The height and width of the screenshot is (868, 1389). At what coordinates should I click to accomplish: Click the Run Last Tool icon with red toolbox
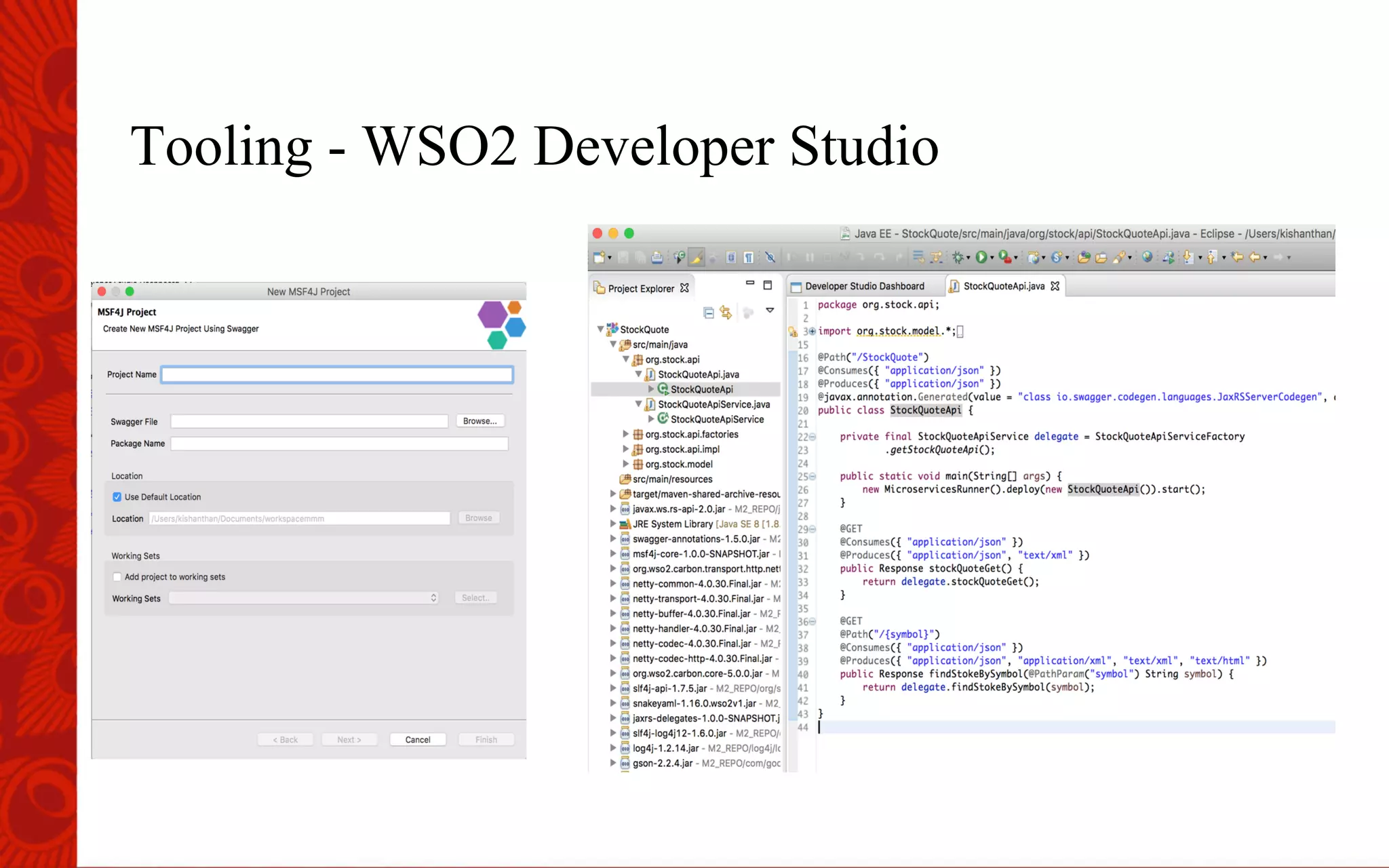(1005, 257)
